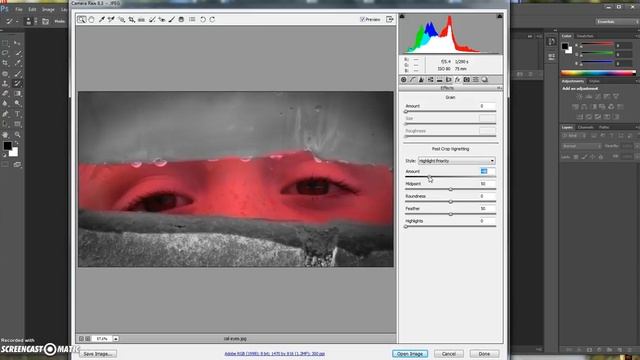Select Photoshop Move tool in left toolbox

coord(17,43)
